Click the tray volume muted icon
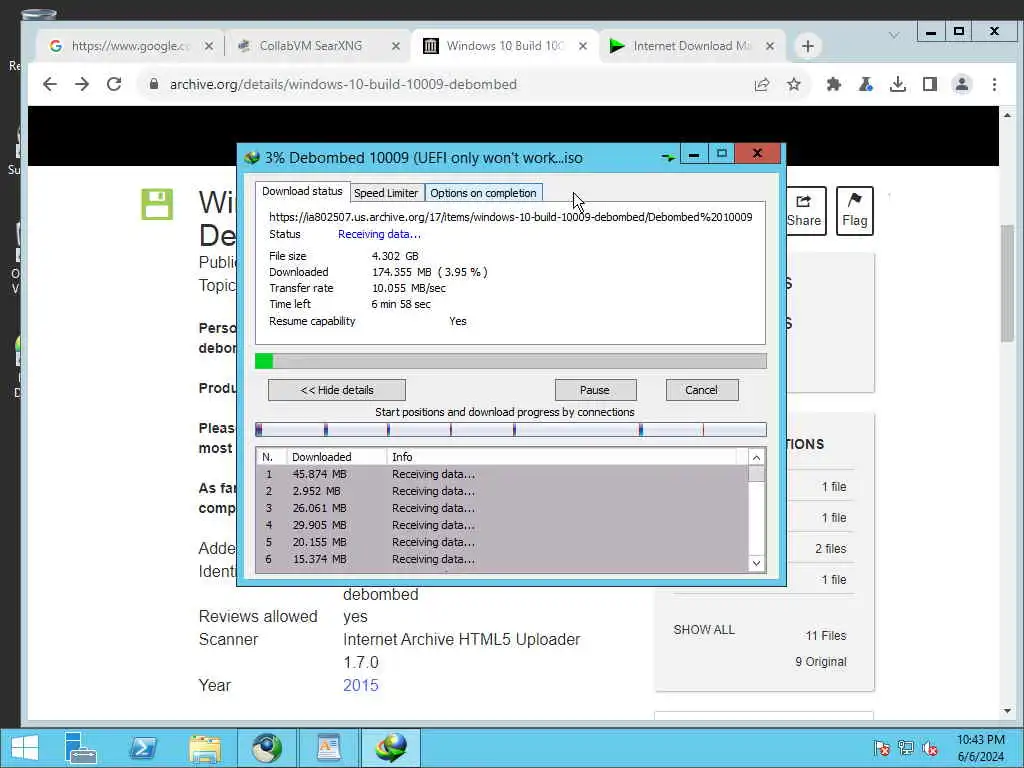Viewport: 1024px width, 768px height. pyautogui.click(x=930, y=748)
